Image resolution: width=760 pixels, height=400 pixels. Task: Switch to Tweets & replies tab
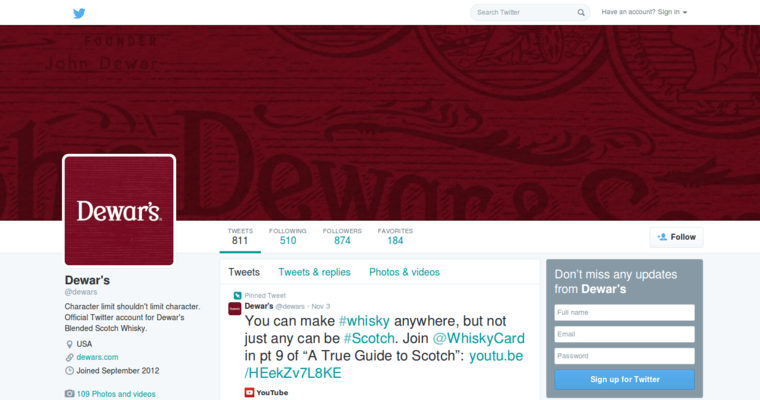coord(314,272)
